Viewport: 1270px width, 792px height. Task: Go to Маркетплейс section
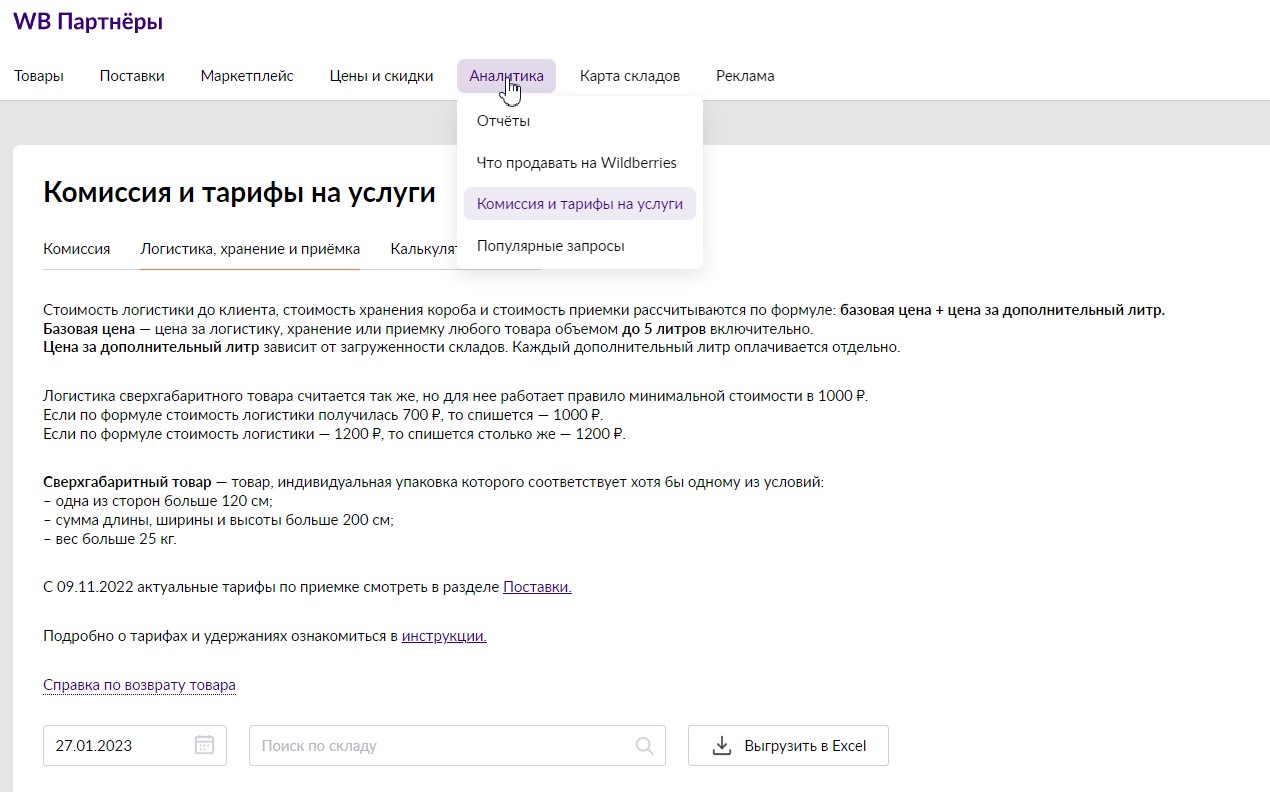(247, 76)
